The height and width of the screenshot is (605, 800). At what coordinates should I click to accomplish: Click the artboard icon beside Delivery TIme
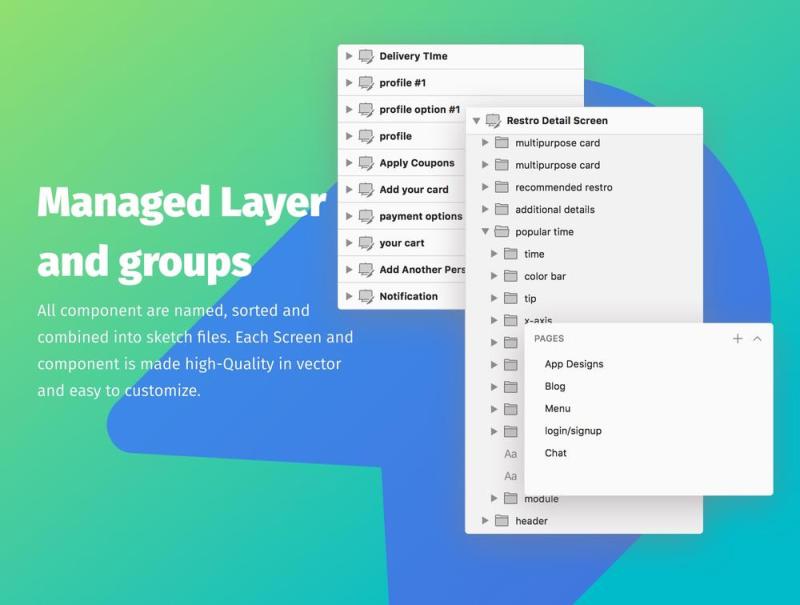click(366, 57)
